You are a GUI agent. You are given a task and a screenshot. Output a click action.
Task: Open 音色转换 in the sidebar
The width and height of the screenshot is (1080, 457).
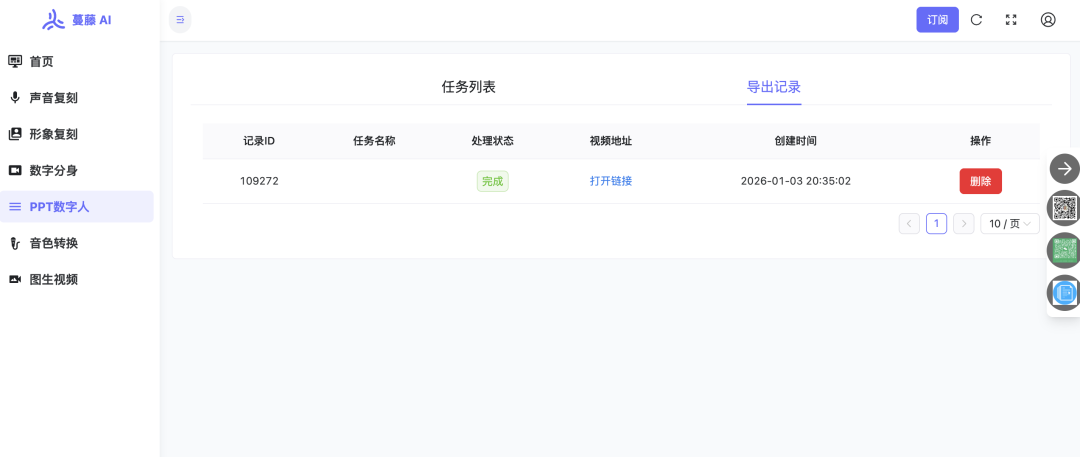(x=76, y=243)
